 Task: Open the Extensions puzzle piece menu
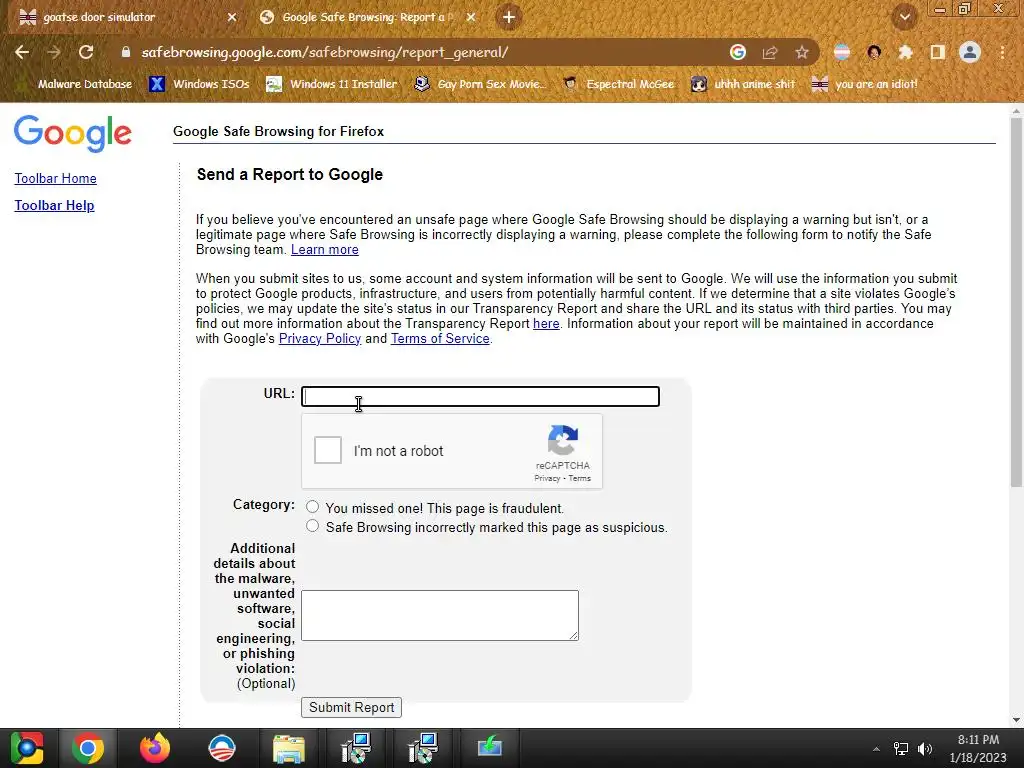tap(905, 52)
